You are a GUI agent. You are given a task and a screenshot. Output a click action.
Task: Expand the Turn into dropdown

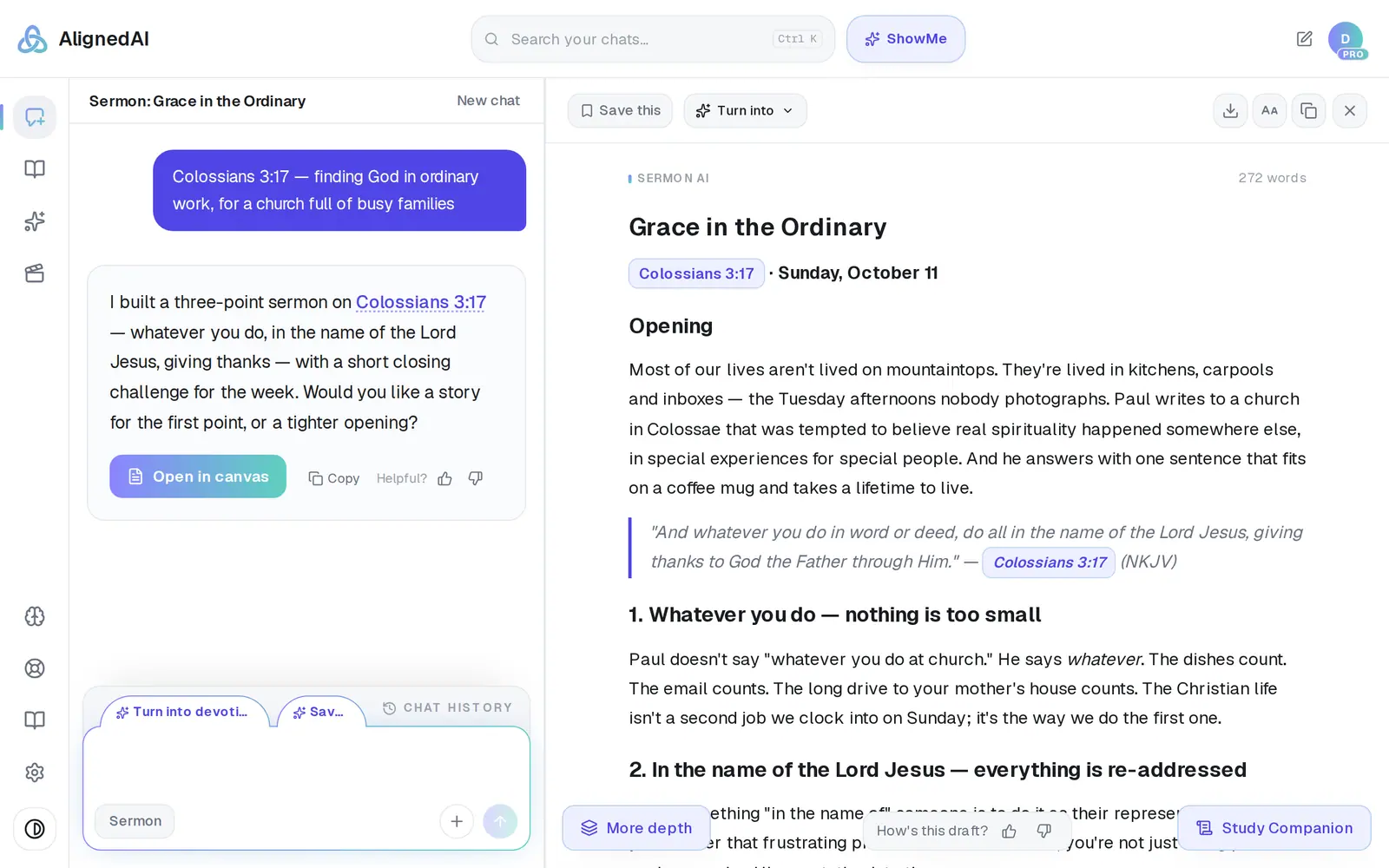click(745, 111)
